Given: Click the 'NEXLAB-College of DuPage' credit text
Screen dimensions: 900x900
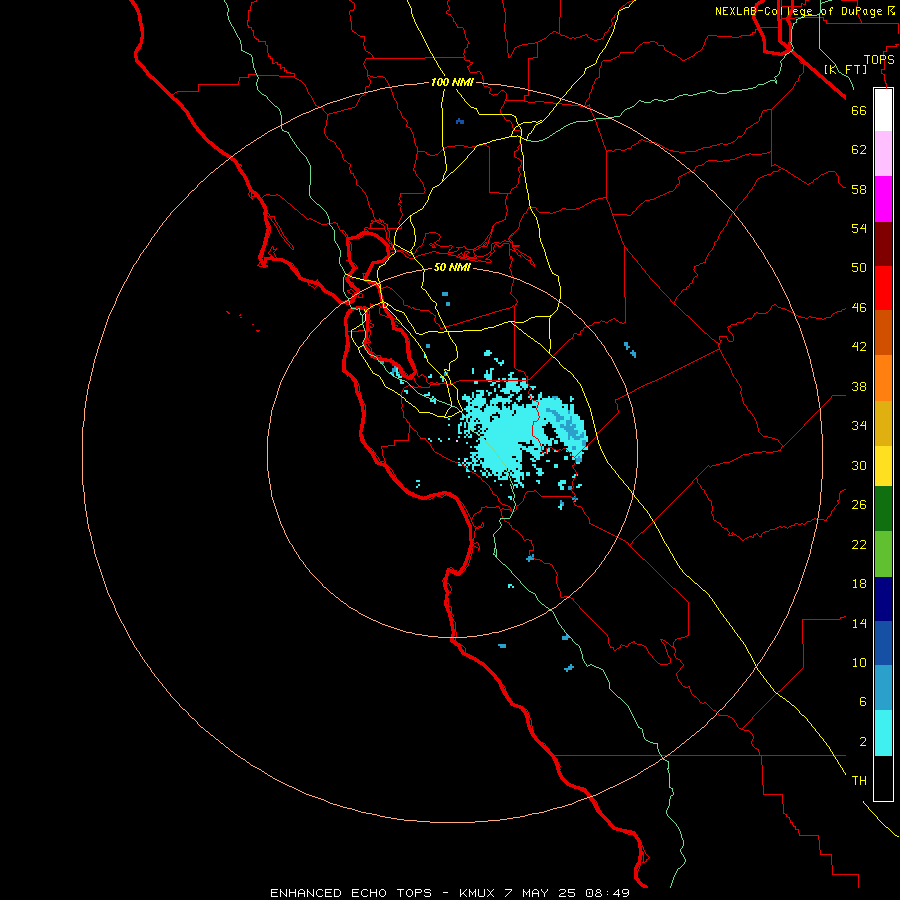Looking at the screenshot, I should [x=800, y=11].
